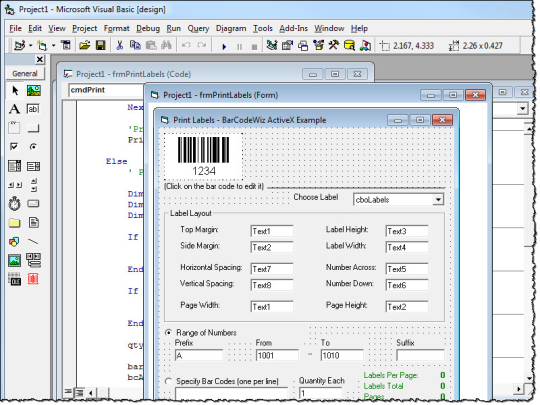Click the Menu Editor toolbar icon
The image size is (540, 405).
point(66,45)
